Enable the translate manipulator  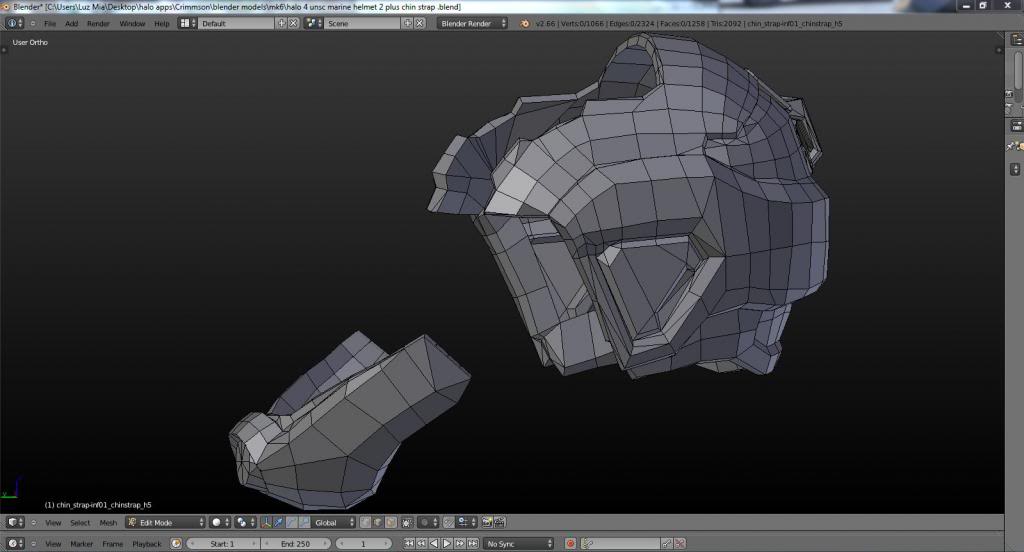click(279, 522)
